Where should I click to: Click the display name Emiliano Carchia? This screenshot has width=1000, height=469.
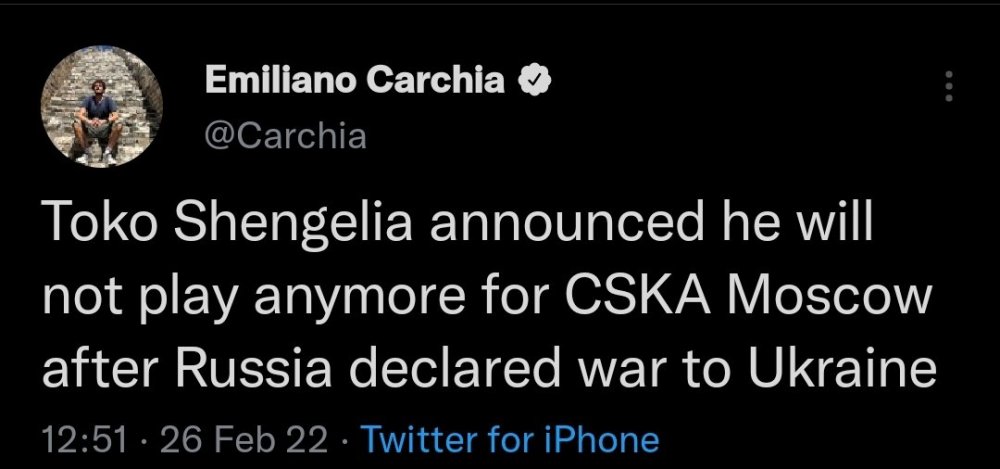click(x=354, y=81)
